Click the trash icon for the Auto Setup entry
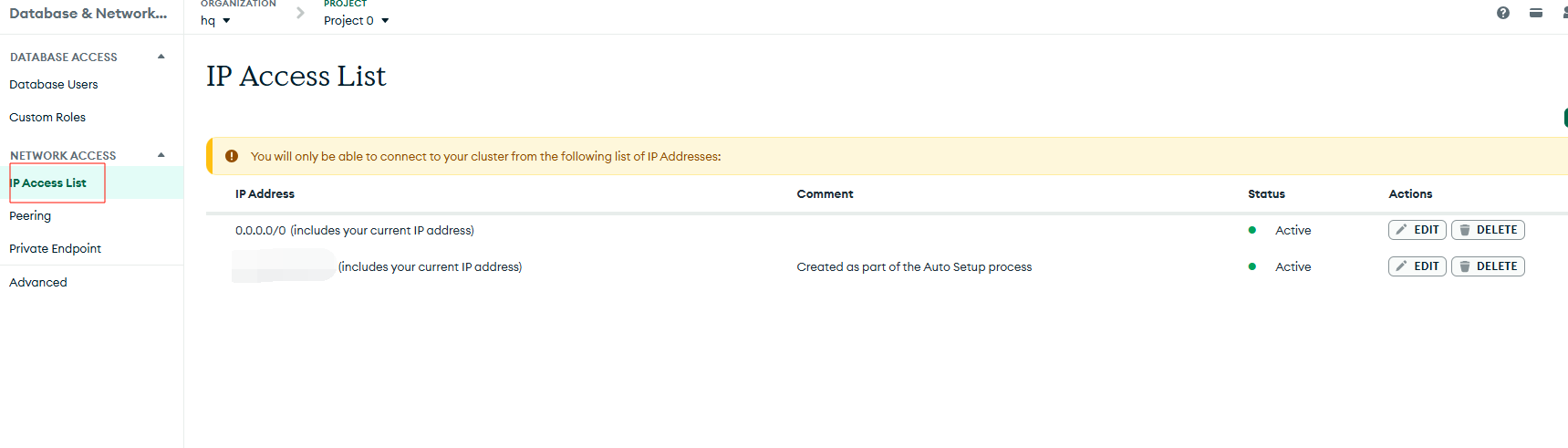This screenshot has height=448, width=1568. [1465, 266]
